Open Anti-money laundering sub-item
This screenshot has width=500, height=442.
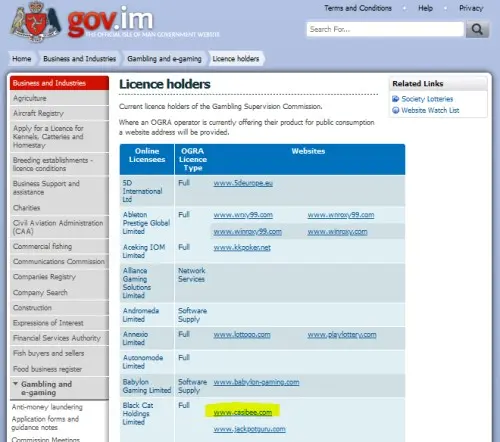point(47,407)
